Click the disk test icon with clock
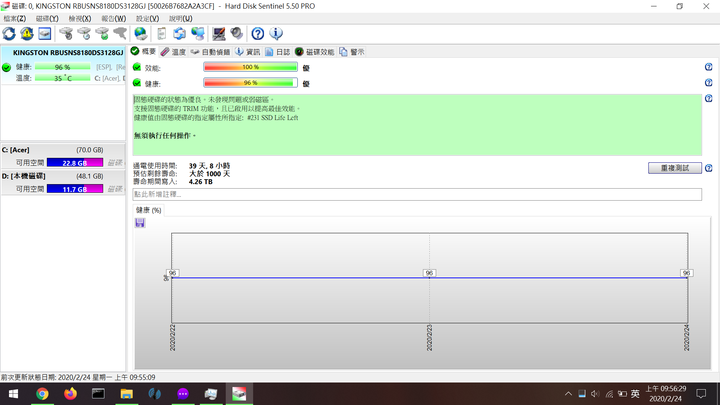Image resolution: width=720 pixels, height=405 pixels. tap(84, 34)
